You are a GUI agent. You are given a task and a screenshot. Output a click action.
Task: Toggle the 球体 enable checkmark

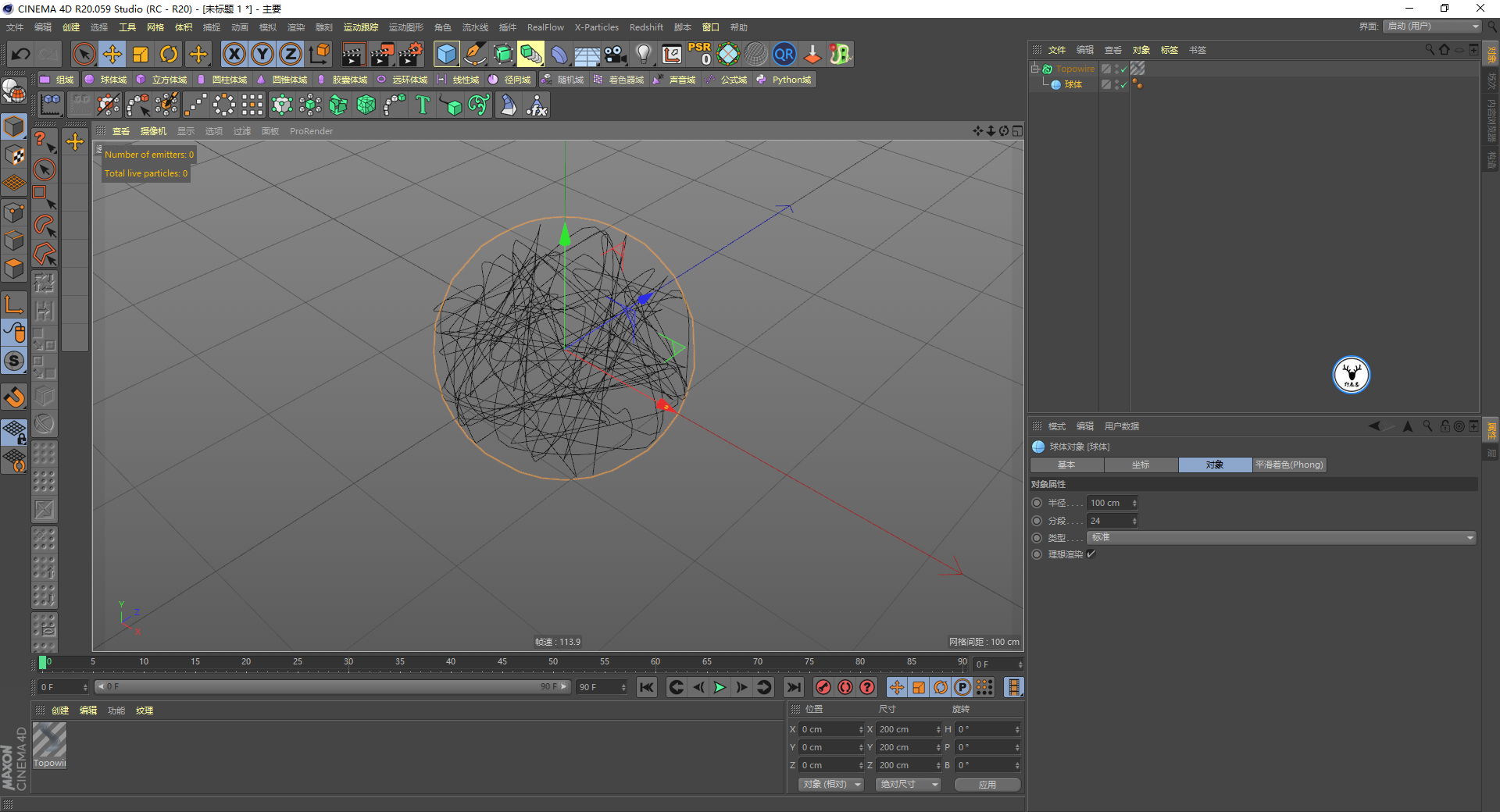coord(1124,84)
